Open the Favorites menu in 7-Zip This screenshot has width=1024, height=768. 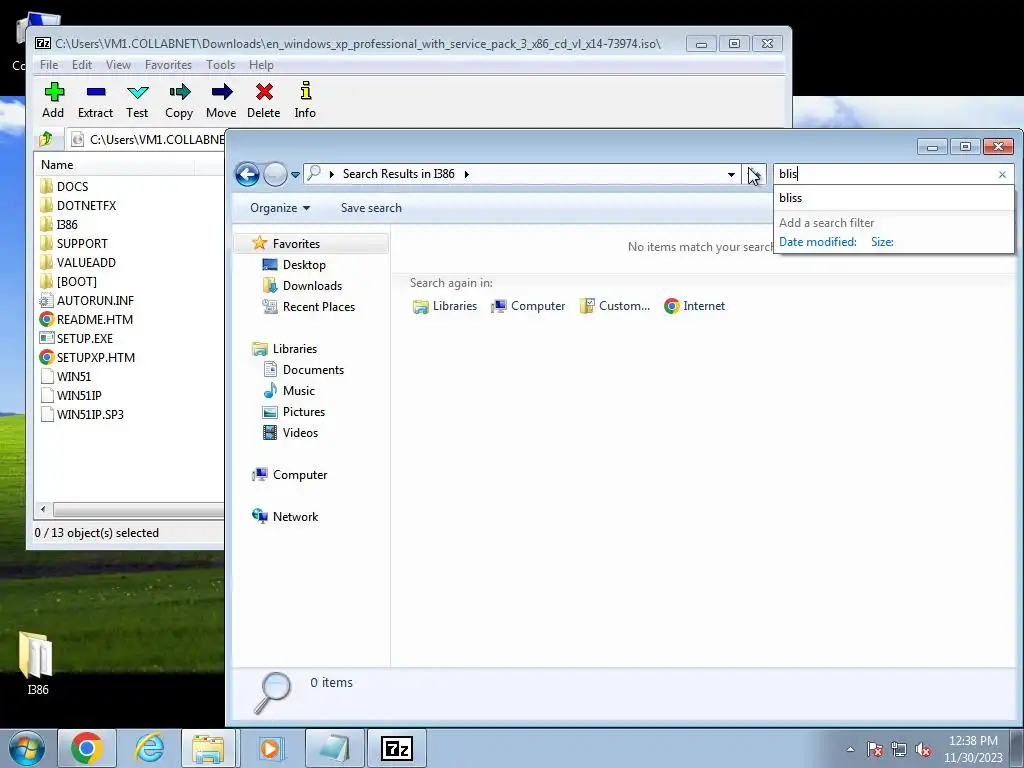pyautogui.click(x=168, y=65)
